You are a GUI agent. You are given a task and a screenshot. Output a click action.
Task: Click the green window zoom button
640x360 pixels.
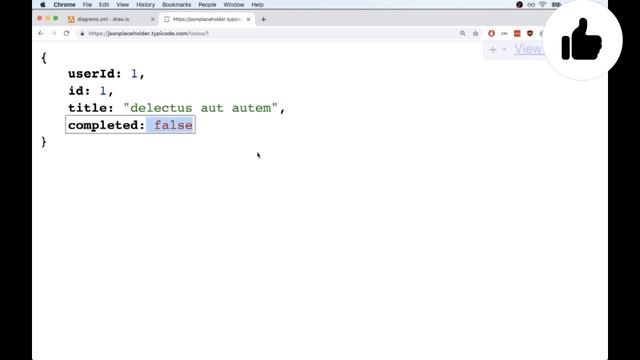56,18
